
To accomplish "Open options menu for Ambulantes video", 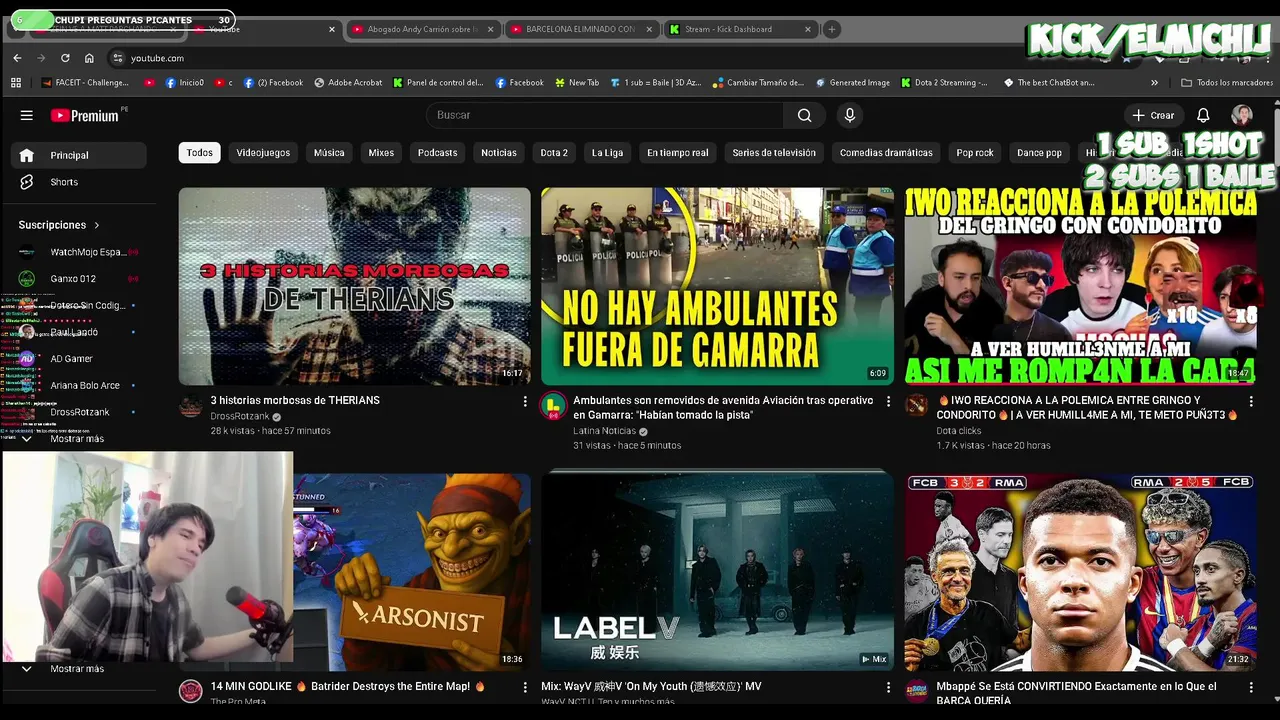I will (x=888, y=401).
